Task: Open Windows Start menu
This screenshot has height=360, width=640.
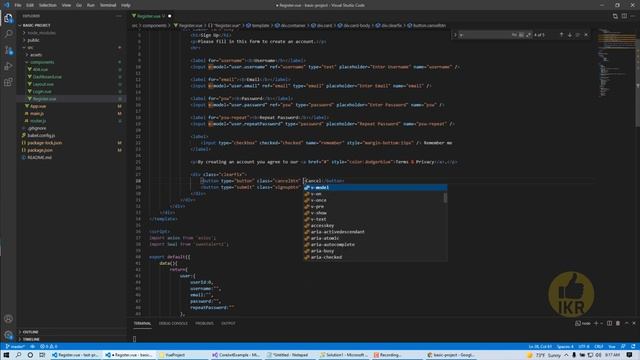Action: pos(6,355)
